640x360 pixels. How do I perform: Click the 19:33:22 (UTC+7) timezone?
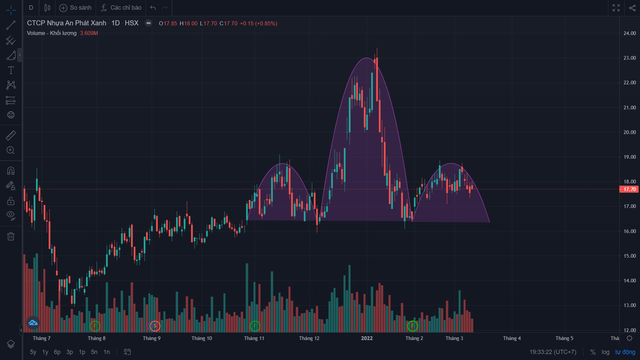[x=553, y=352]
